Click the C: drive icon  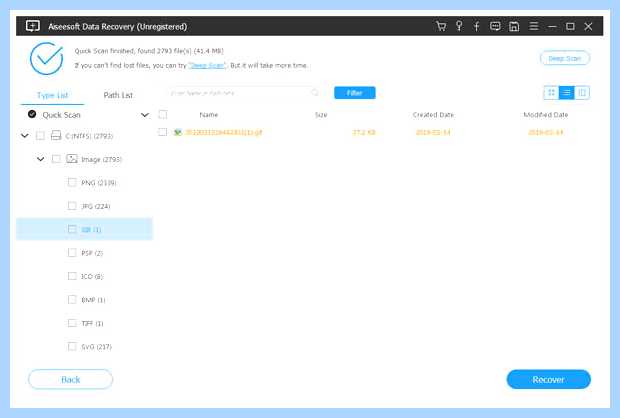(x=56, y=136)
